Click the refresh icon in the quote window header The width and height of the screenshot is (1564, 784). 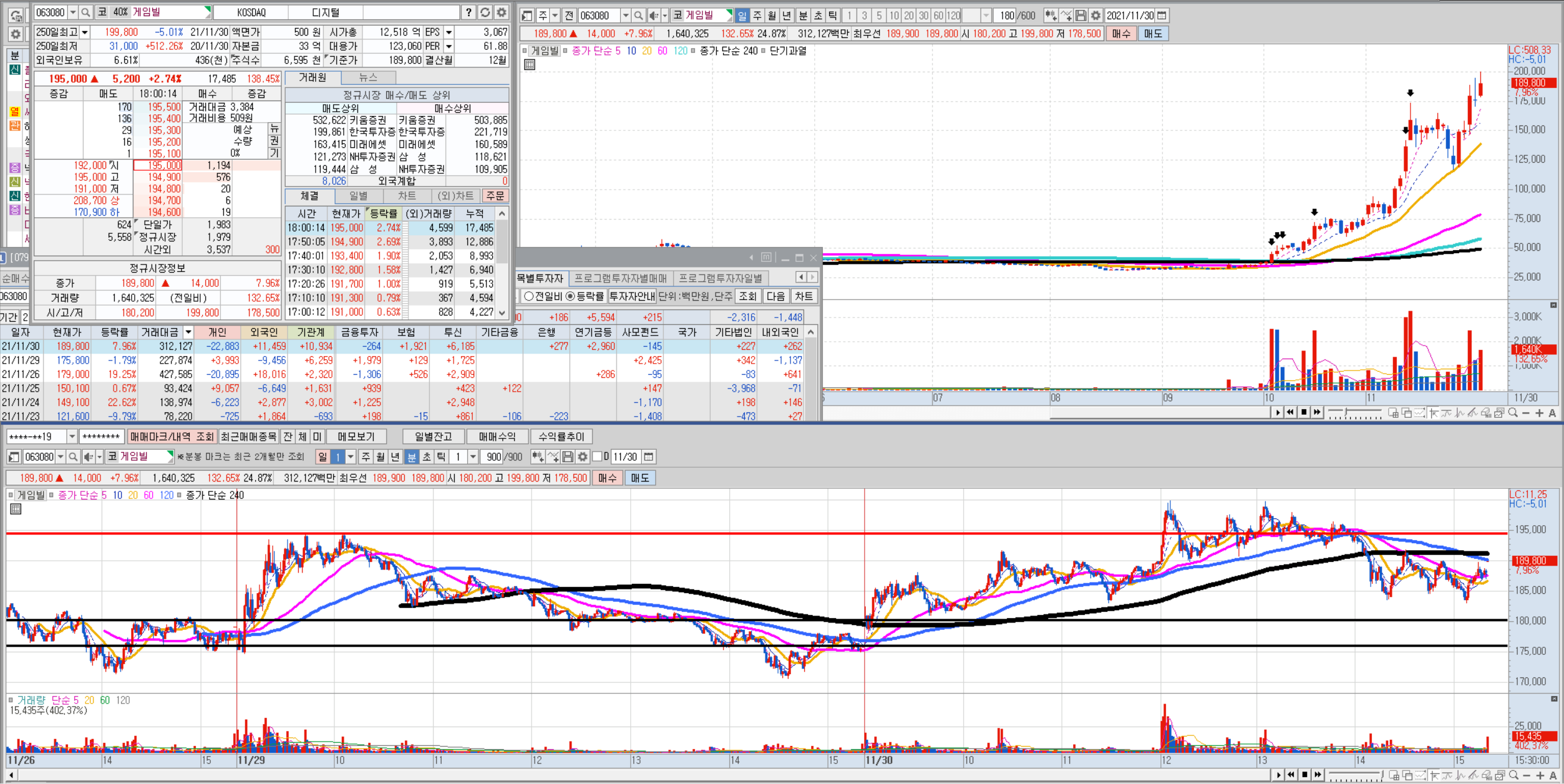tap(485, 12)
